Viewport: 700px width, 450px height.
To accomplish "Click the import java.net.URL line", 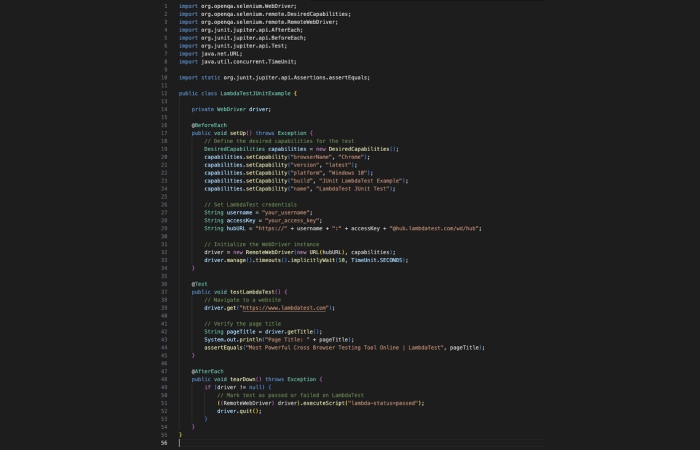I will point(211,54).
